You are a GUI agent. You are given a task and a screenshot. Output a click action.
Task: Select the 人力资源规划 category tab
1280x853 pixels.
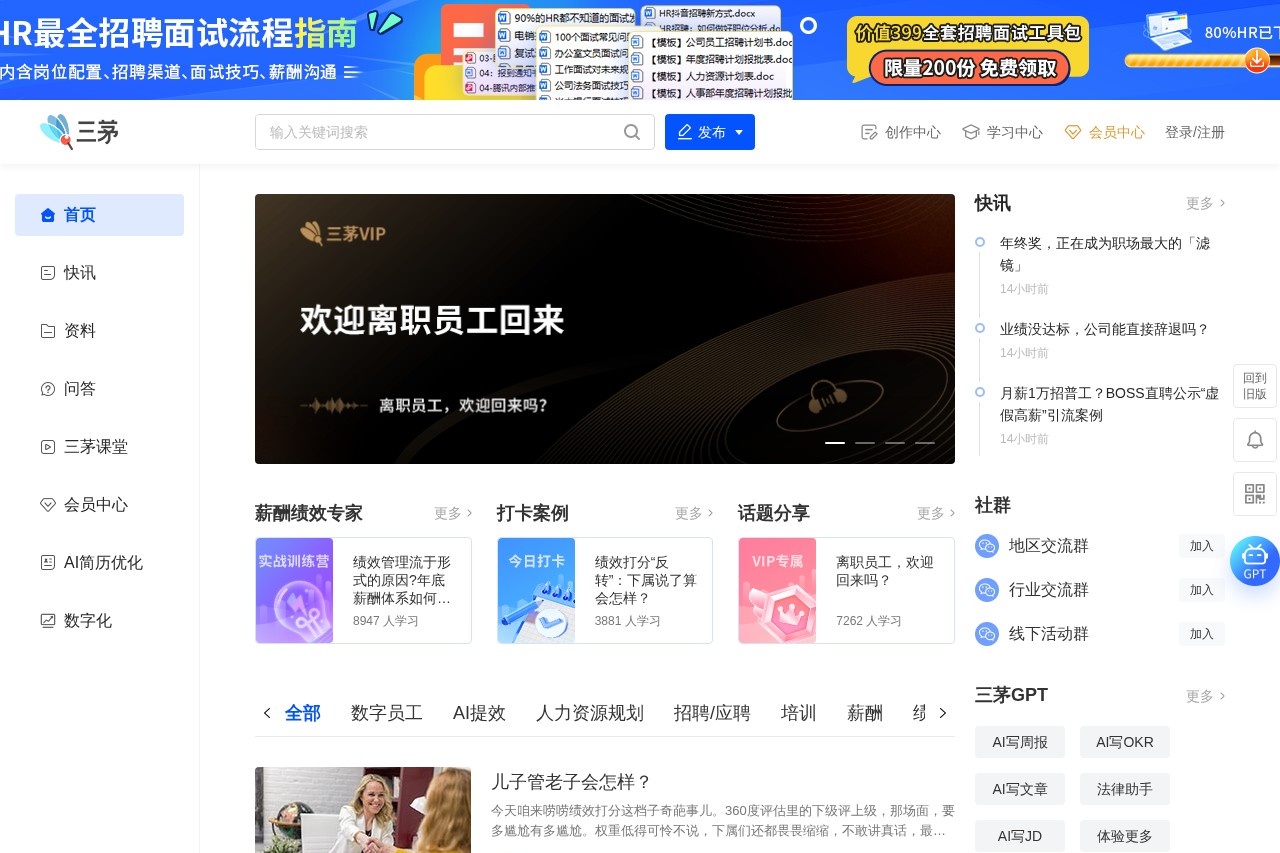tap(590, 713)
